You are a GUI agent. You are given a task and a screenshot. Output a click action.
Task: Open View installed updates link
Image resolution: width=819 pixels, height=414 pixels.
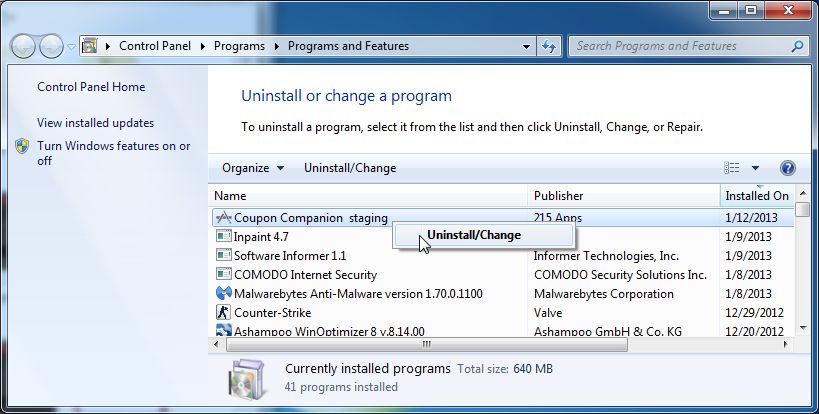96,123
